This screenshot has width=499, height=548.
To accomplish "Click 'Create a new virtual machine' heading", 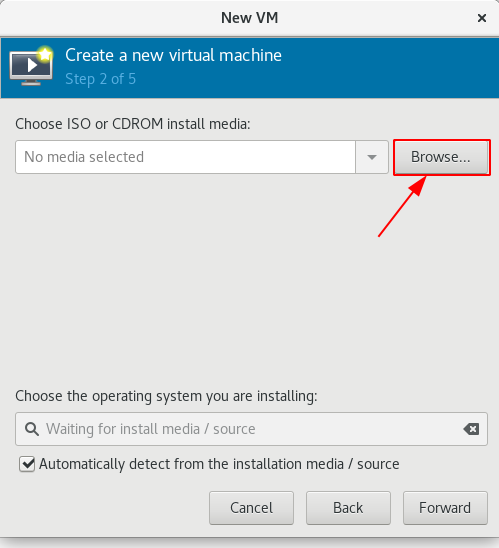I will 173,55.
